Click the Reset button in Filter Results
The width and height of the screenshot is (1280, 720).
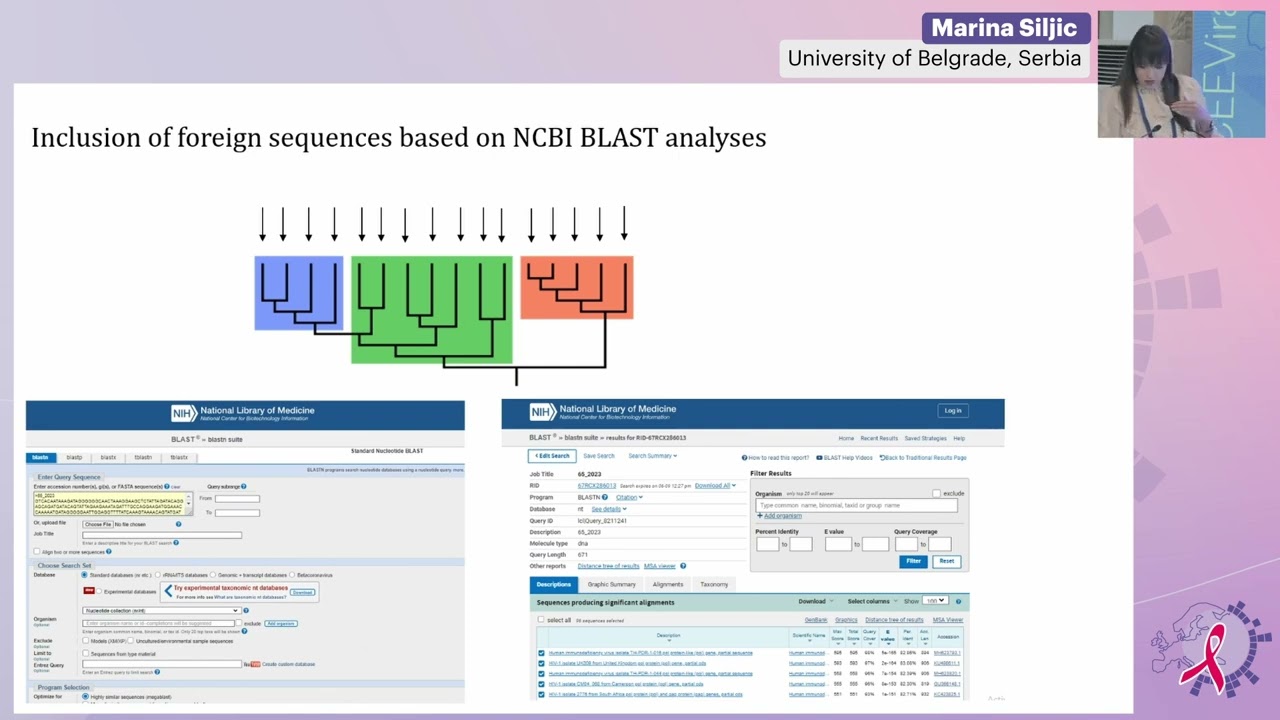click(x=946, y=561)
